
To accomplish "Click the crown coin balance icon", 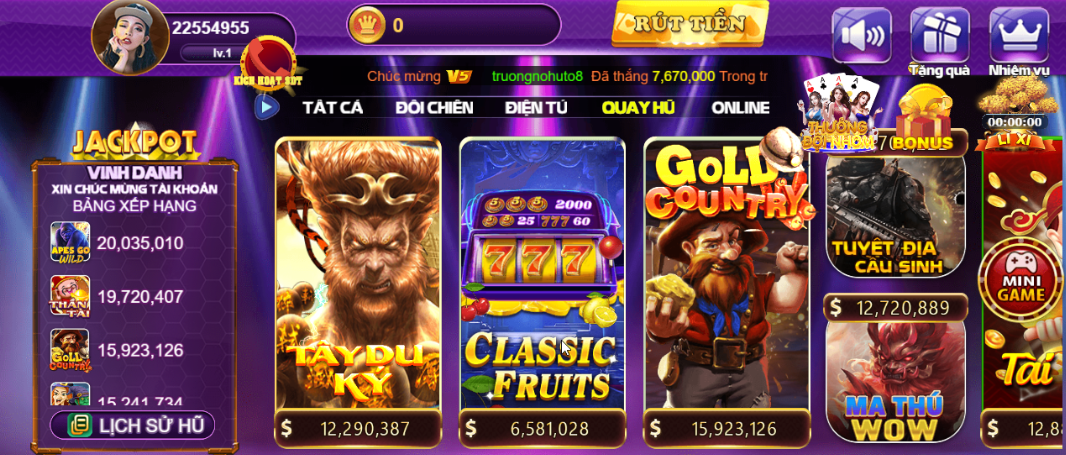I will pos(366,25).
